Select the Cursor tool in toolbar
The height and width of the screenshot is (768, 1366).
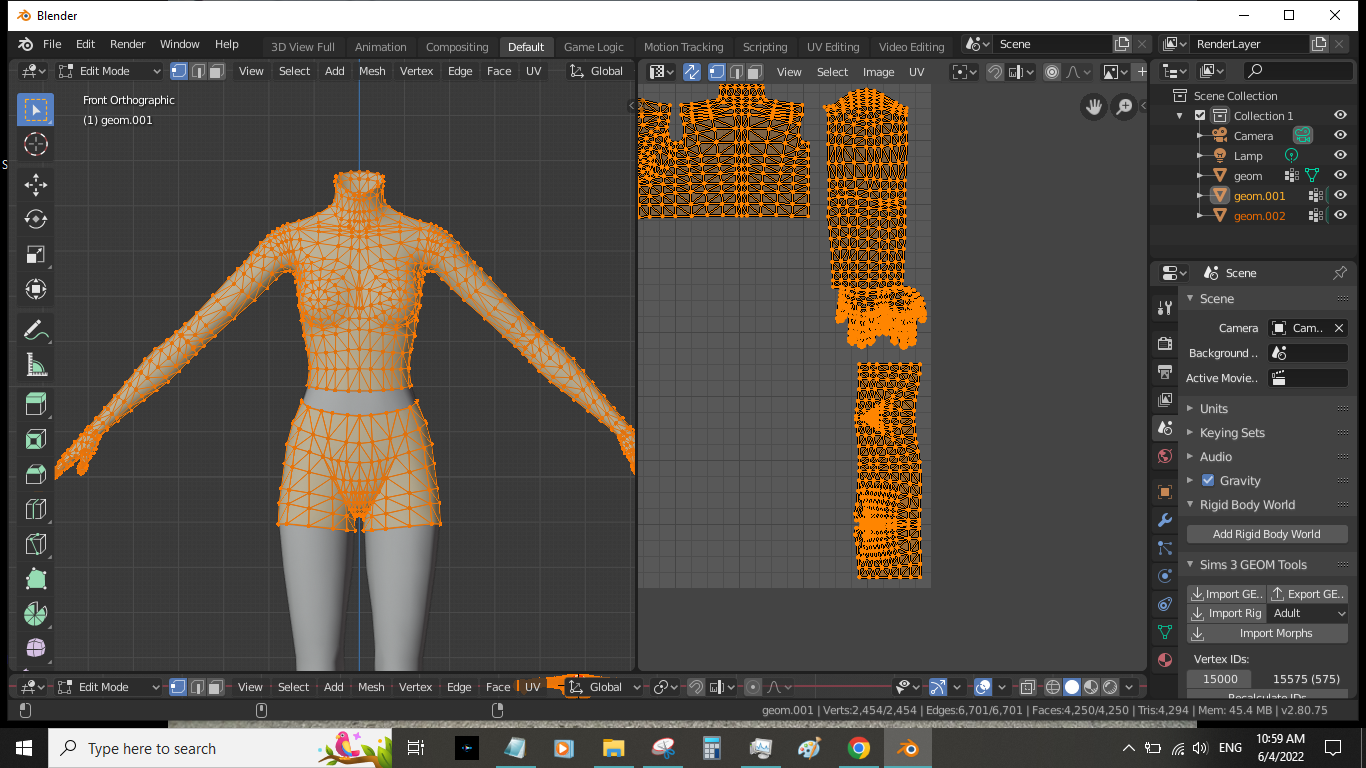pos(35,144)
